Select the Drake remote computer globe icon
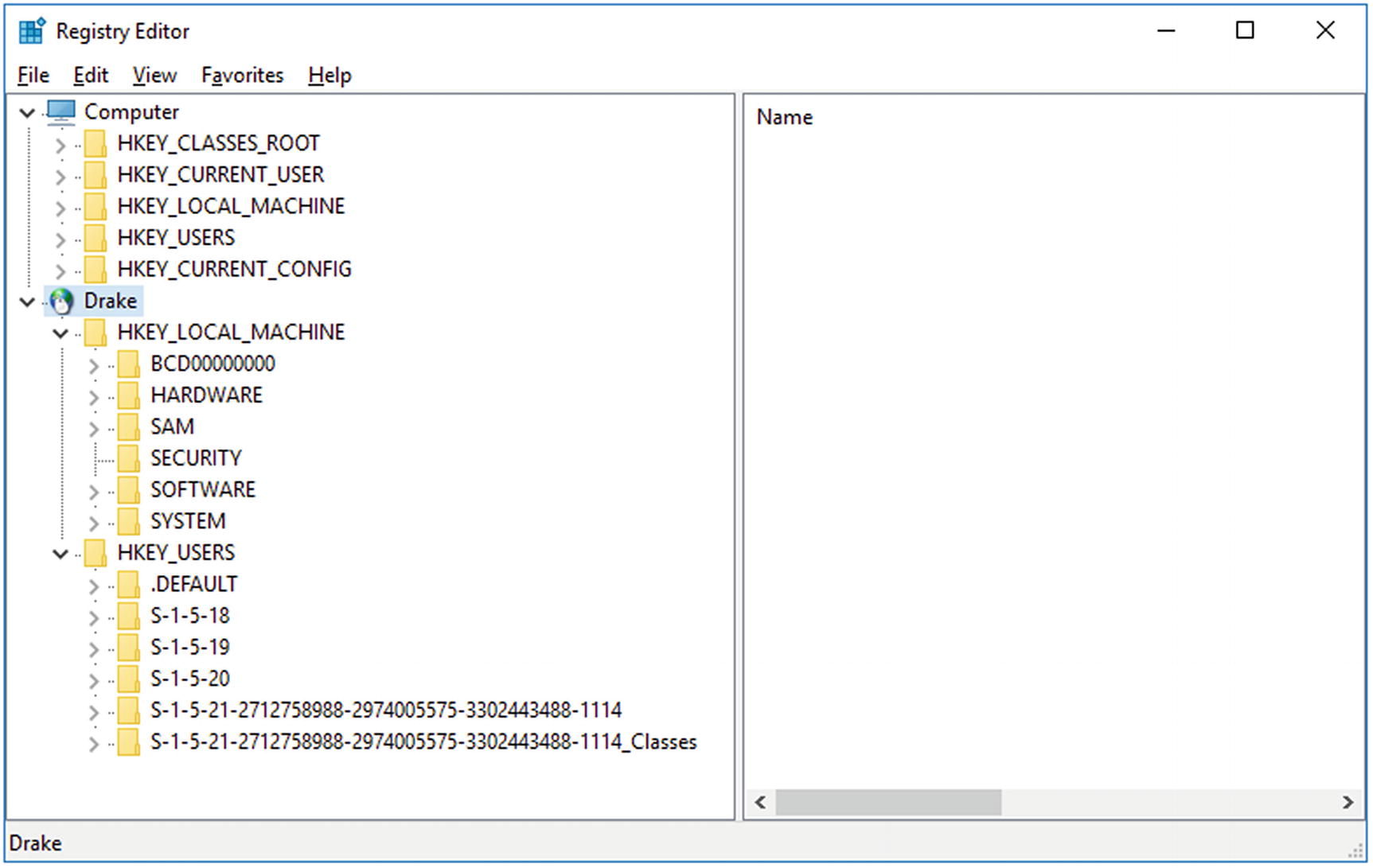Screen dimensions: 1373x868 point(61,302)
